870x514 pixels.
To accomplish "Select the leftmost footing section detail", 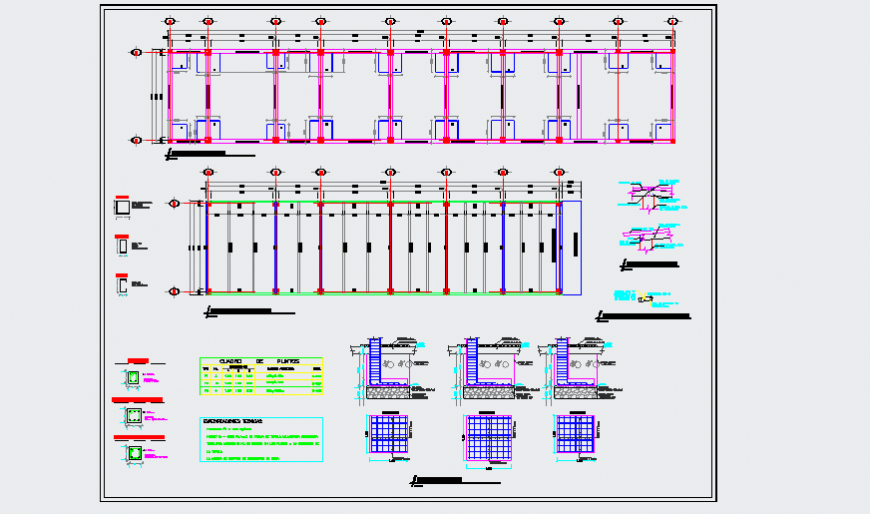I will 388,368.
